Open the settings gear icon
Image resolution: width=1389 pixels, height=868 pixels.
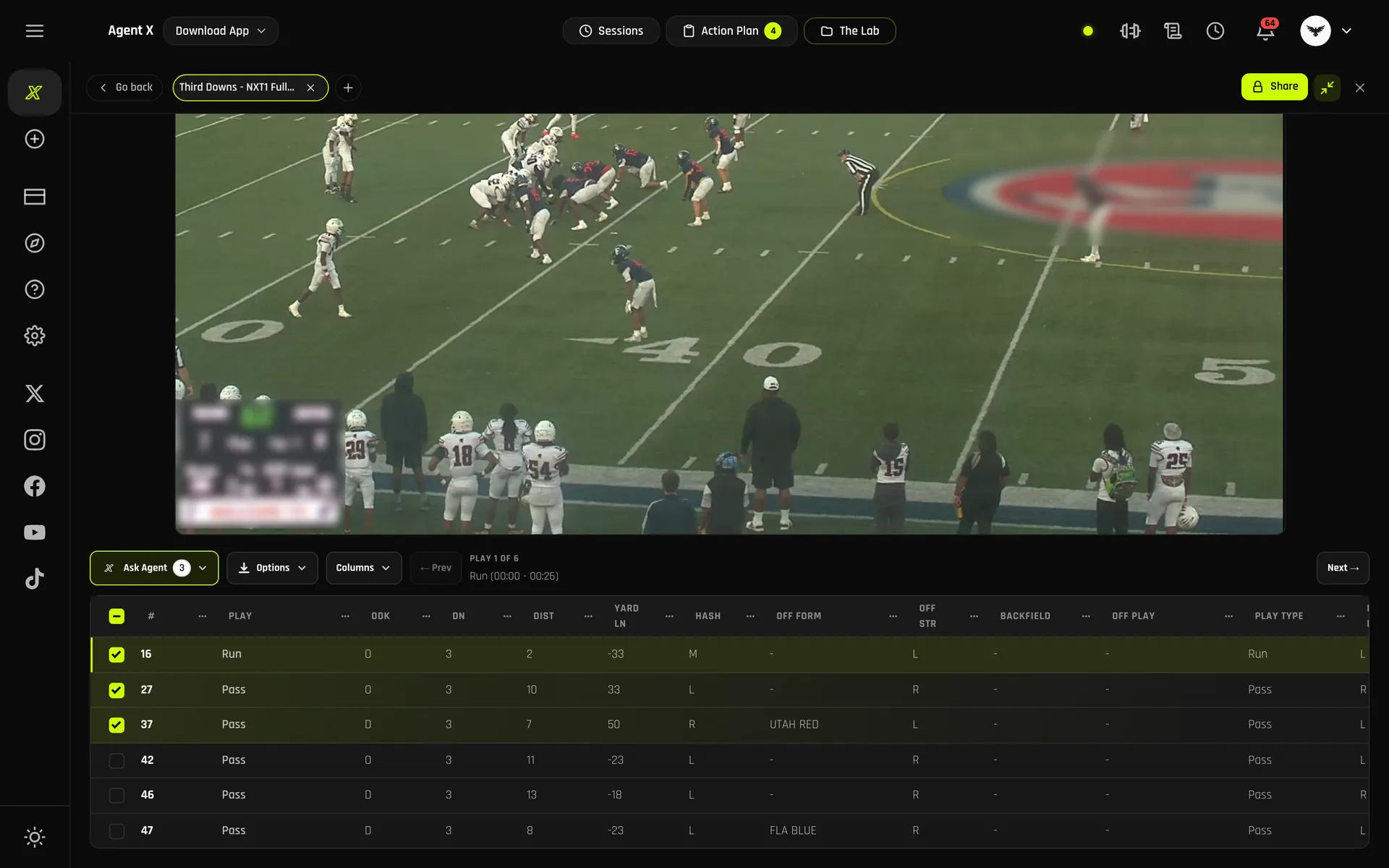[x=35, y=336]
